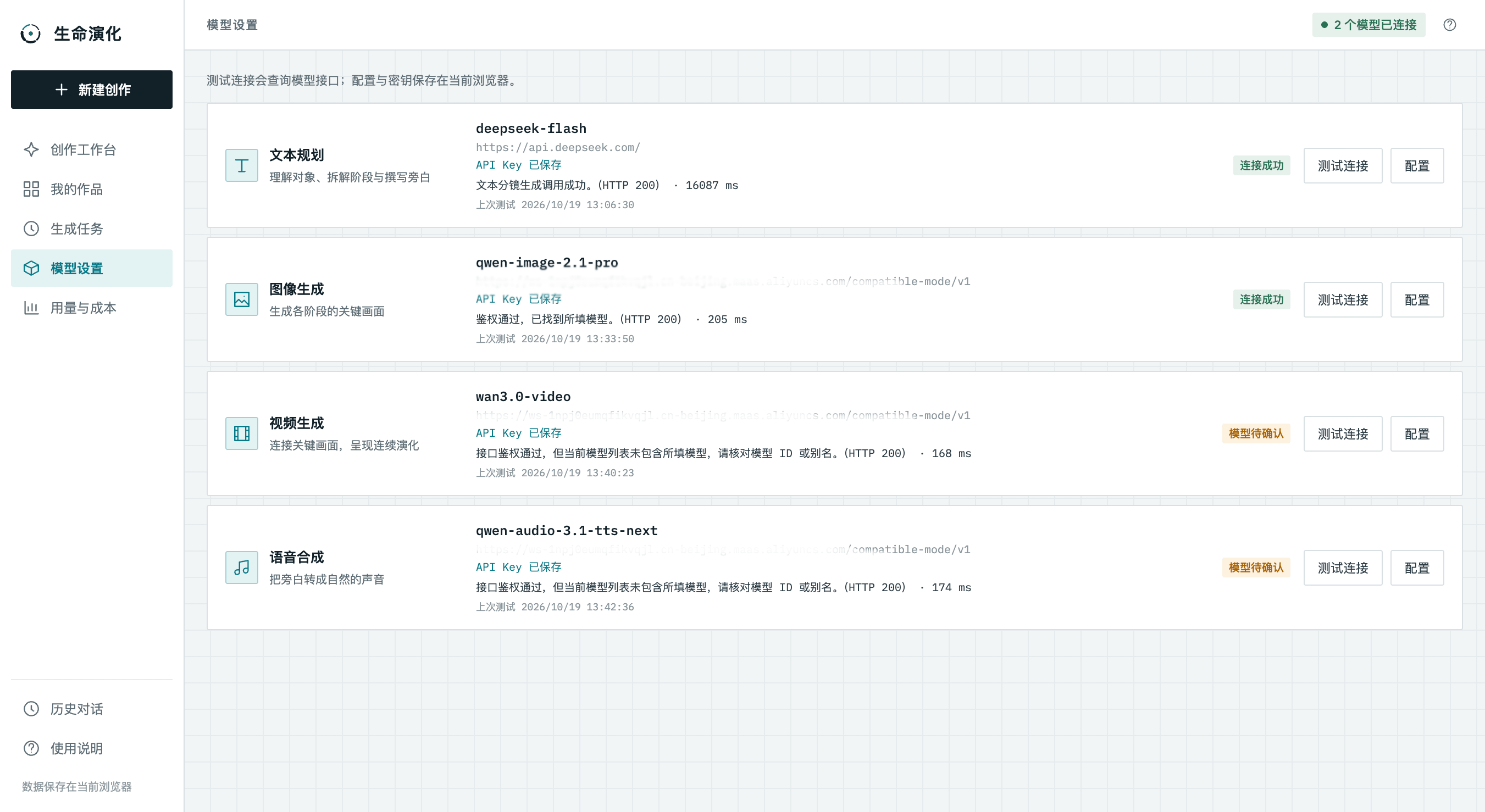
Task: Click the https://api.deepseek.com/ URL text
Action: click(557, 148)
